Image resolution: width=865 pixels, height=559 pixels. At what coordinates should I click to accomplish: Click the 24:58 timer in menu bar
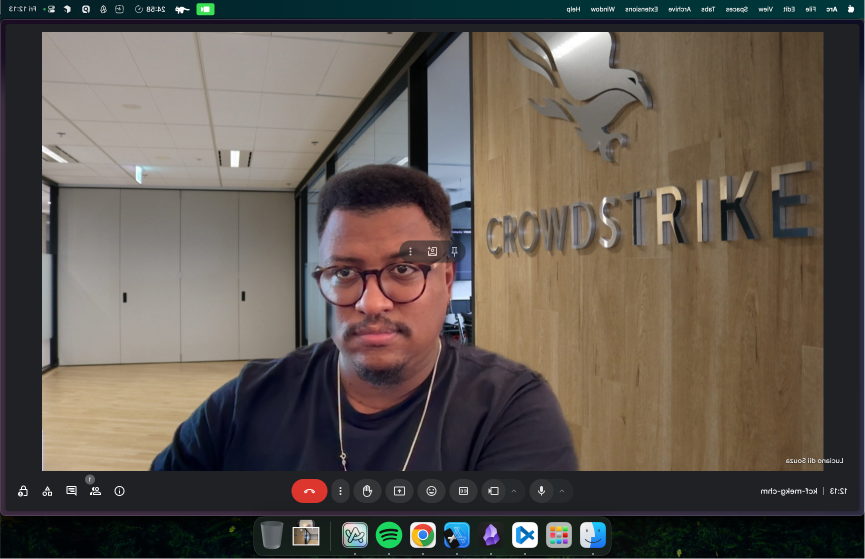coord(150,9)
